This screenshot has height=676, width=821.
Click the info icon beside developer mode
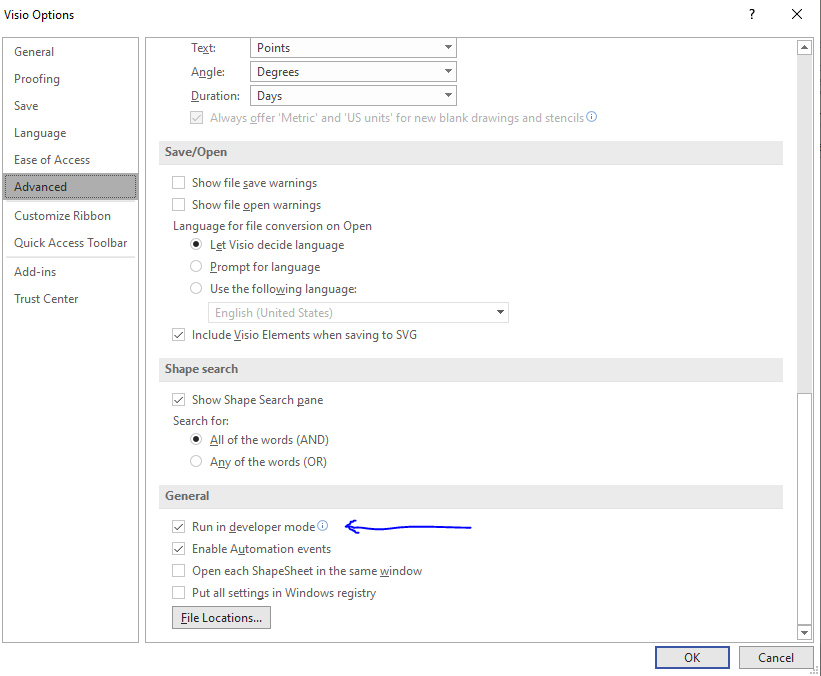pyautogui.click(x=323, y=525)
